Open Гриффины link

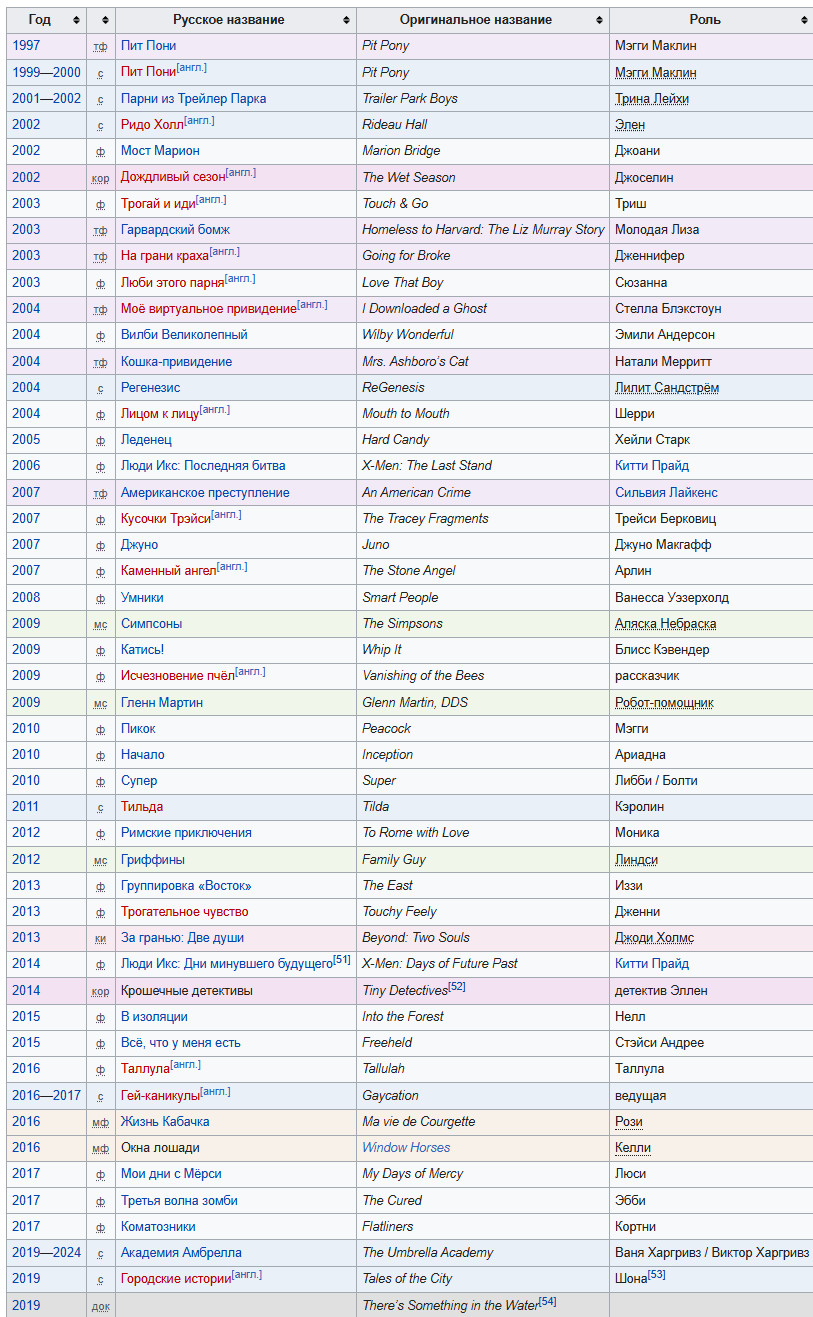[153, 860]
